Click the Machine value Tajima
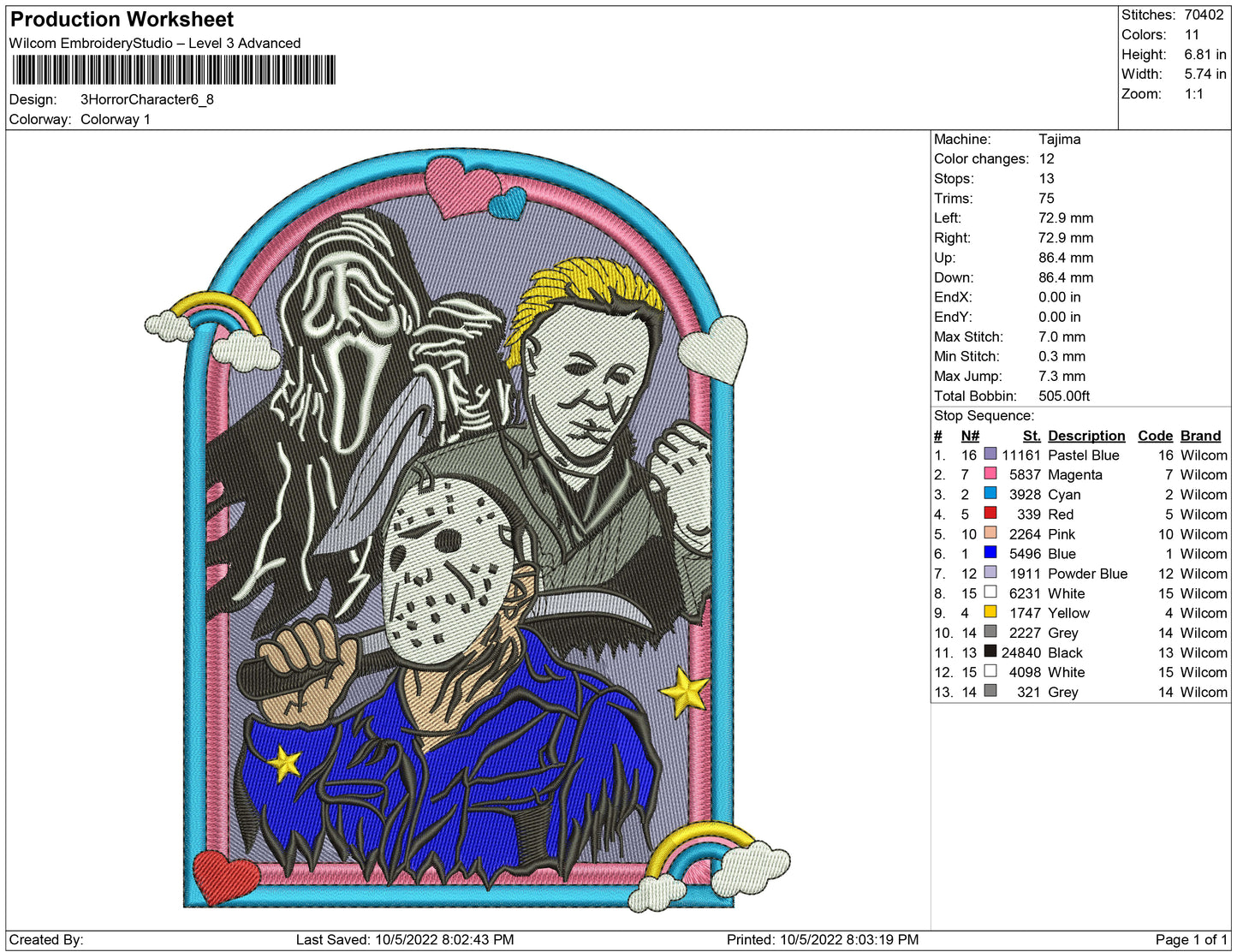This screenshot has height=952, width=1237. (x=1060, y=139)
